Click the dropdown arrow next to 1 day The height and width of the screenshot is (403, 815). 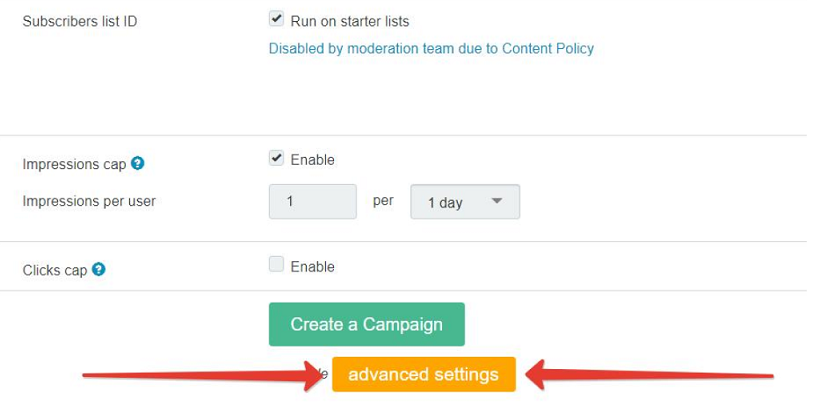pos(497,201)
